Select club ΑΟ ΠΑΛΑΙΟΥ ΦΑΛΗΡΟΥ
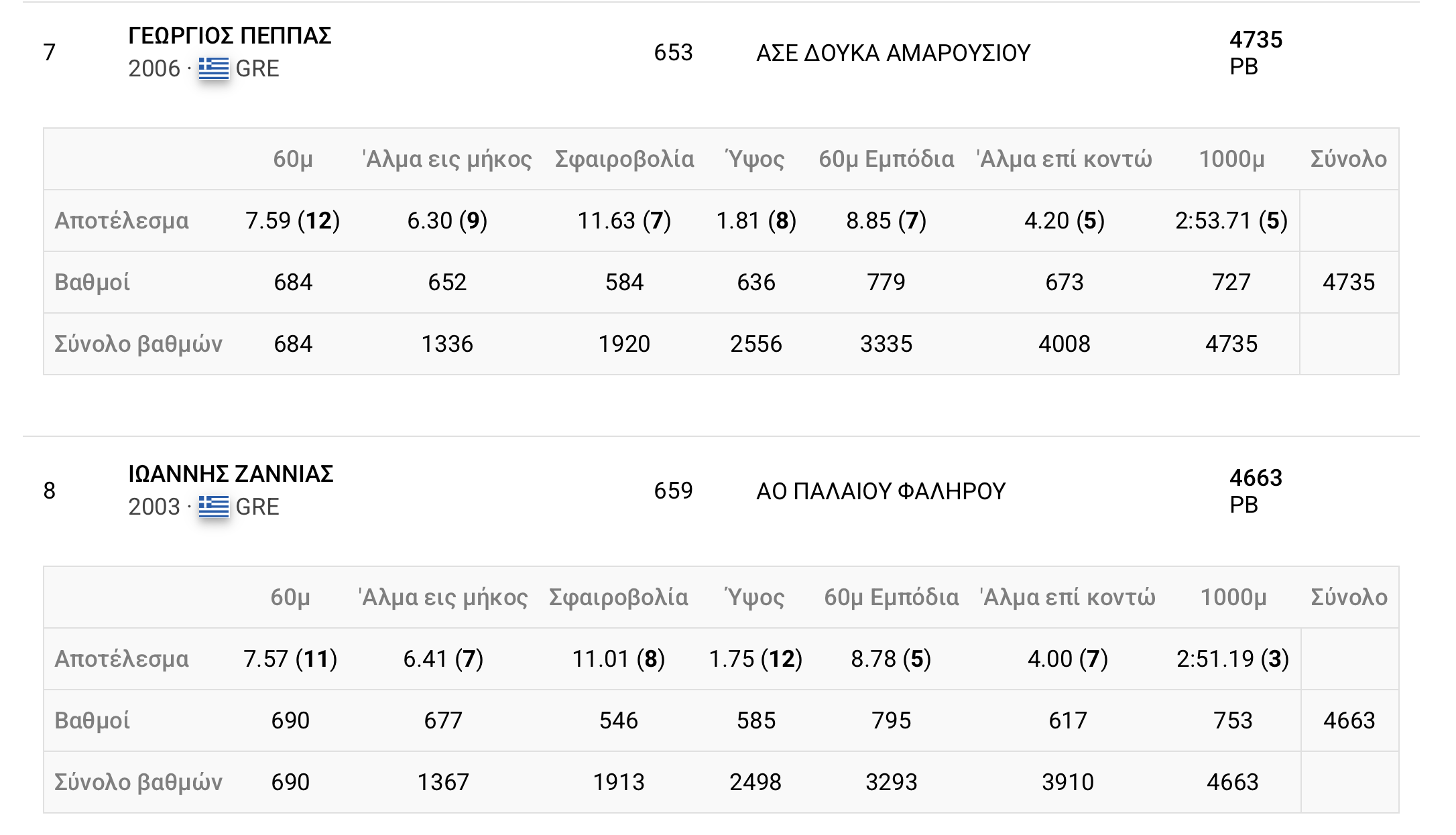 click(881, 491)
